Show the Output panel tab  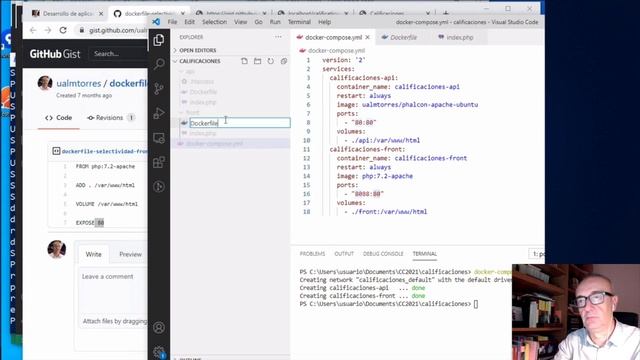point(344,254)
